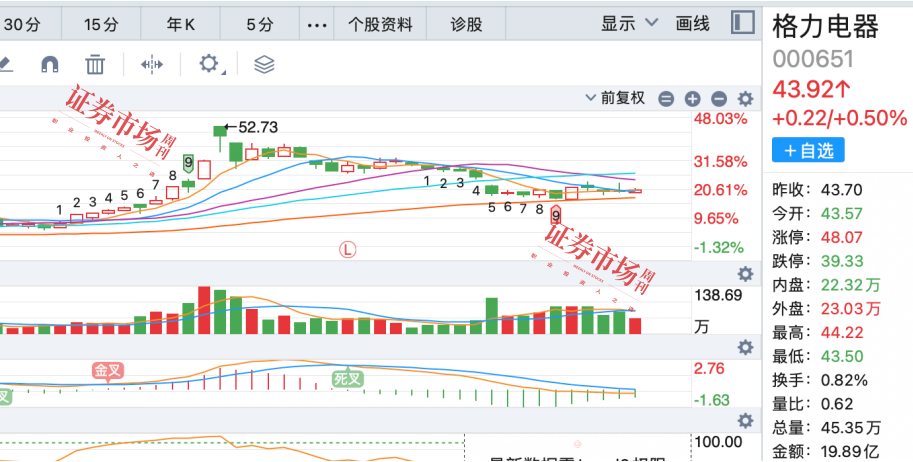Click the horizontal compress/align icon
Viewport: 913px width, 462px height.
click(152, 64)
